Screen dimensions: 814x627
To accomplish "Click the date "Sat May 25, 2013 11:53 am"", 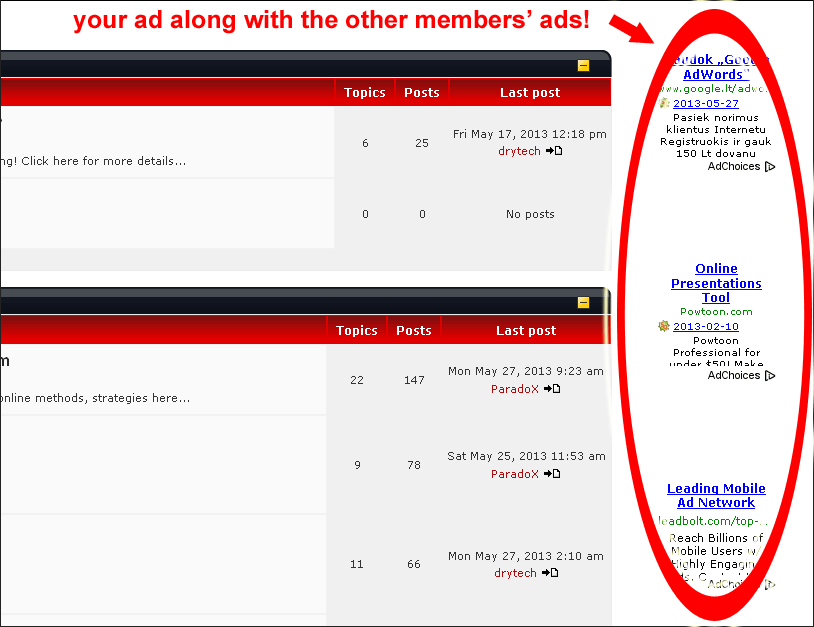I will click(526, 456).
